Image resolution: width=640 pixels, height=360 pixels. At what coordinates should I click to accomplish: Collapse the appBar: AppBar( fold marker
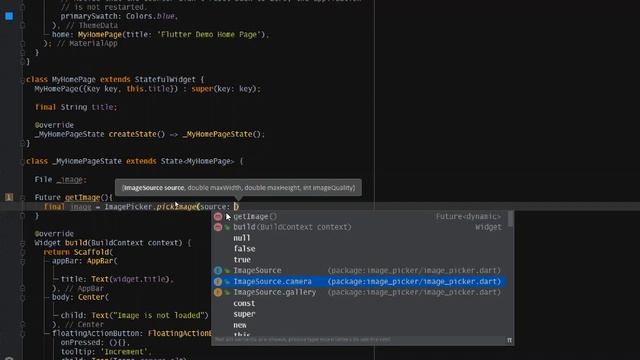pyautogui.click(x=22, y=261)
